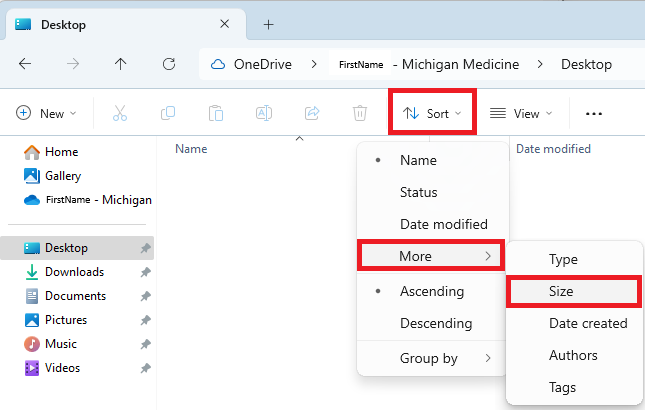Click the Copy icon in toolbar
Viewport: 645px width, 410px height.
pyautogui.click(x=168, y=113)
